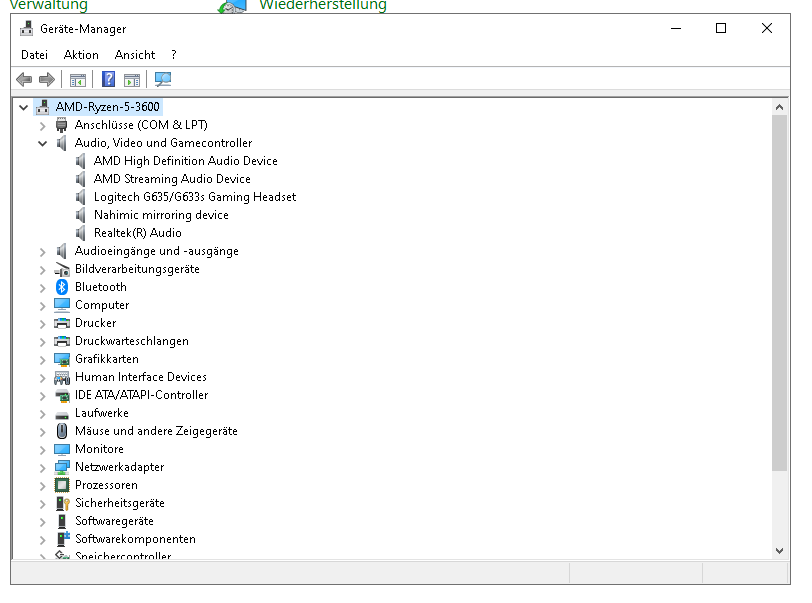Screen dimensions: 812x603
Task: Maximize the Geräte-Manager window
Action: coord(721,28)
